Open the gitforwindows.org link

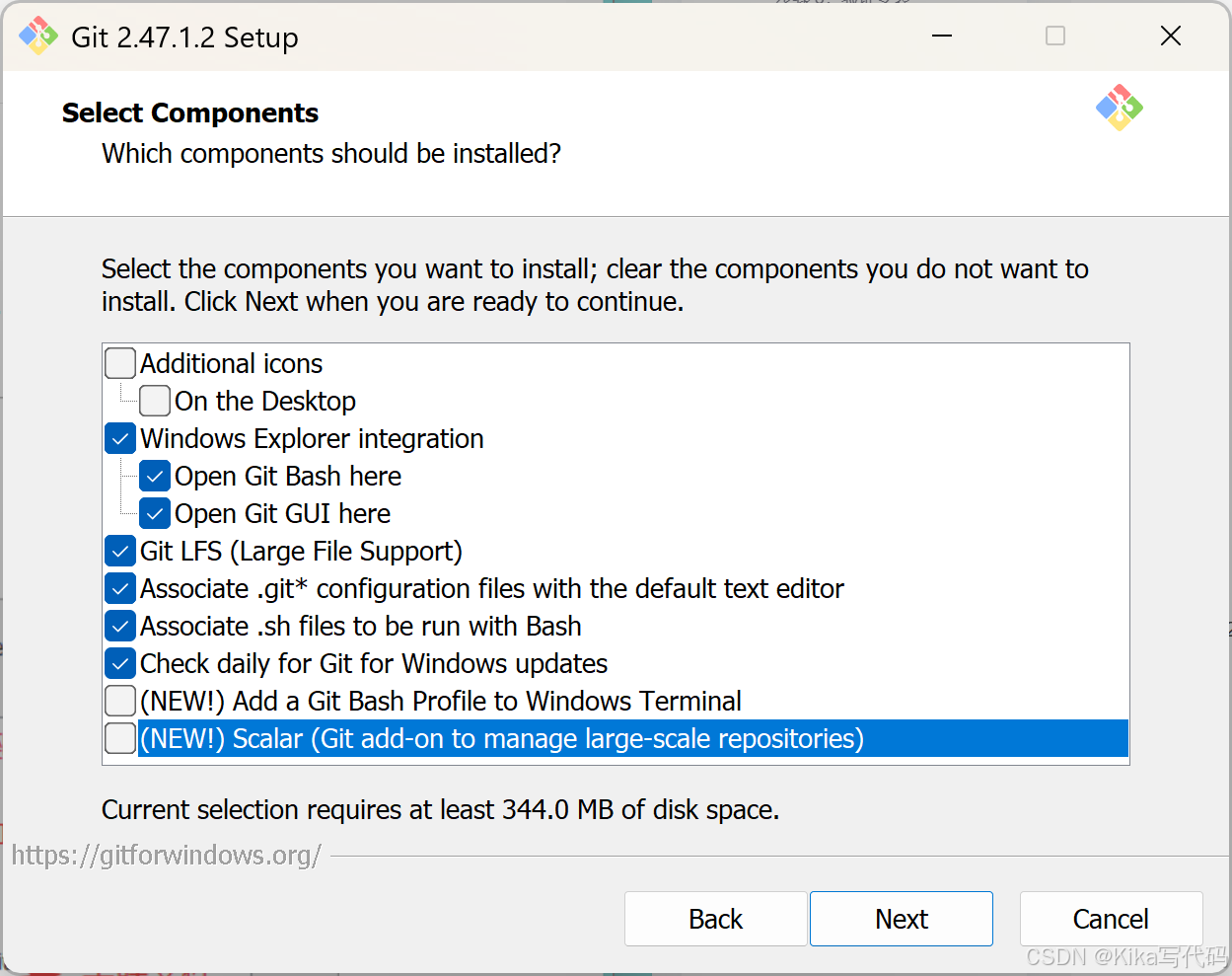pyautogui.click(x=167, y=855)
